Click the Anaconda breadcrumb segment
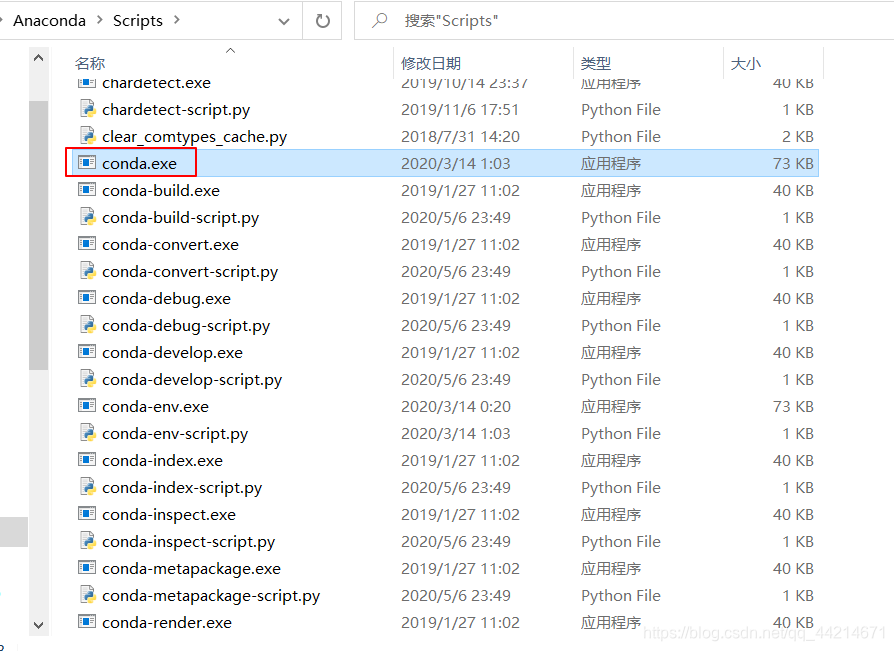The image size is (894, 651). 50,21
